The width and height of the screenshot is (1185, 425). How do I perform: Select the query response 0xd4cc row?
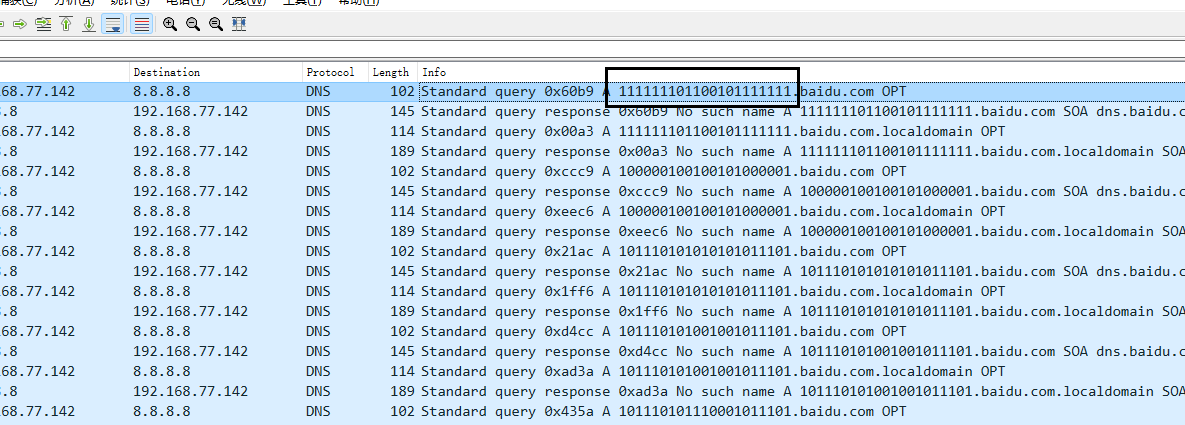coord(592,352)
